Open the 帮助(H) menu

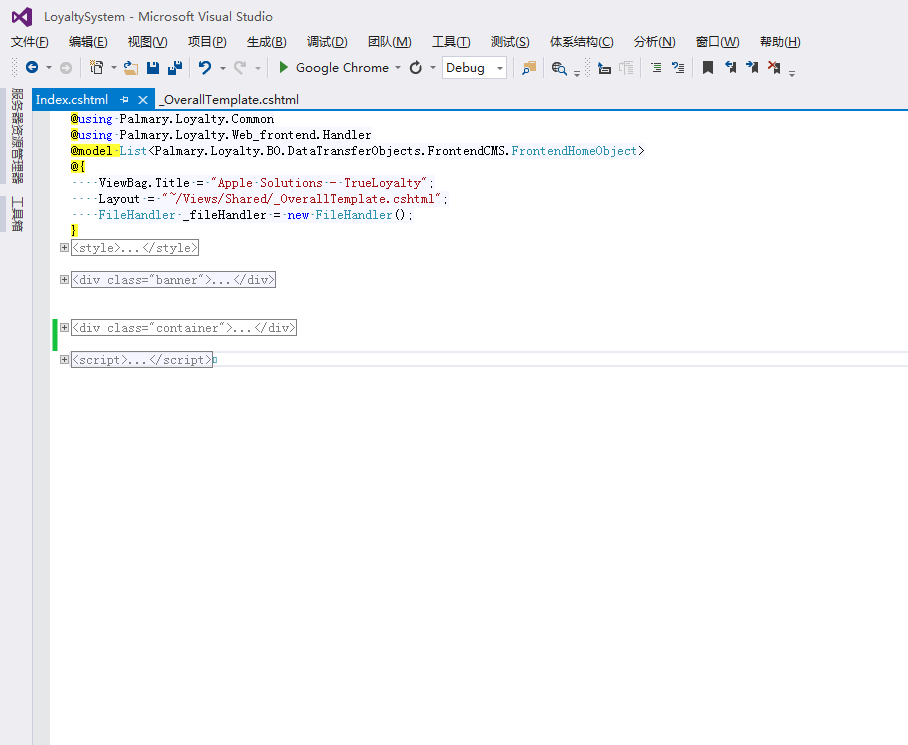pos(780,42)
